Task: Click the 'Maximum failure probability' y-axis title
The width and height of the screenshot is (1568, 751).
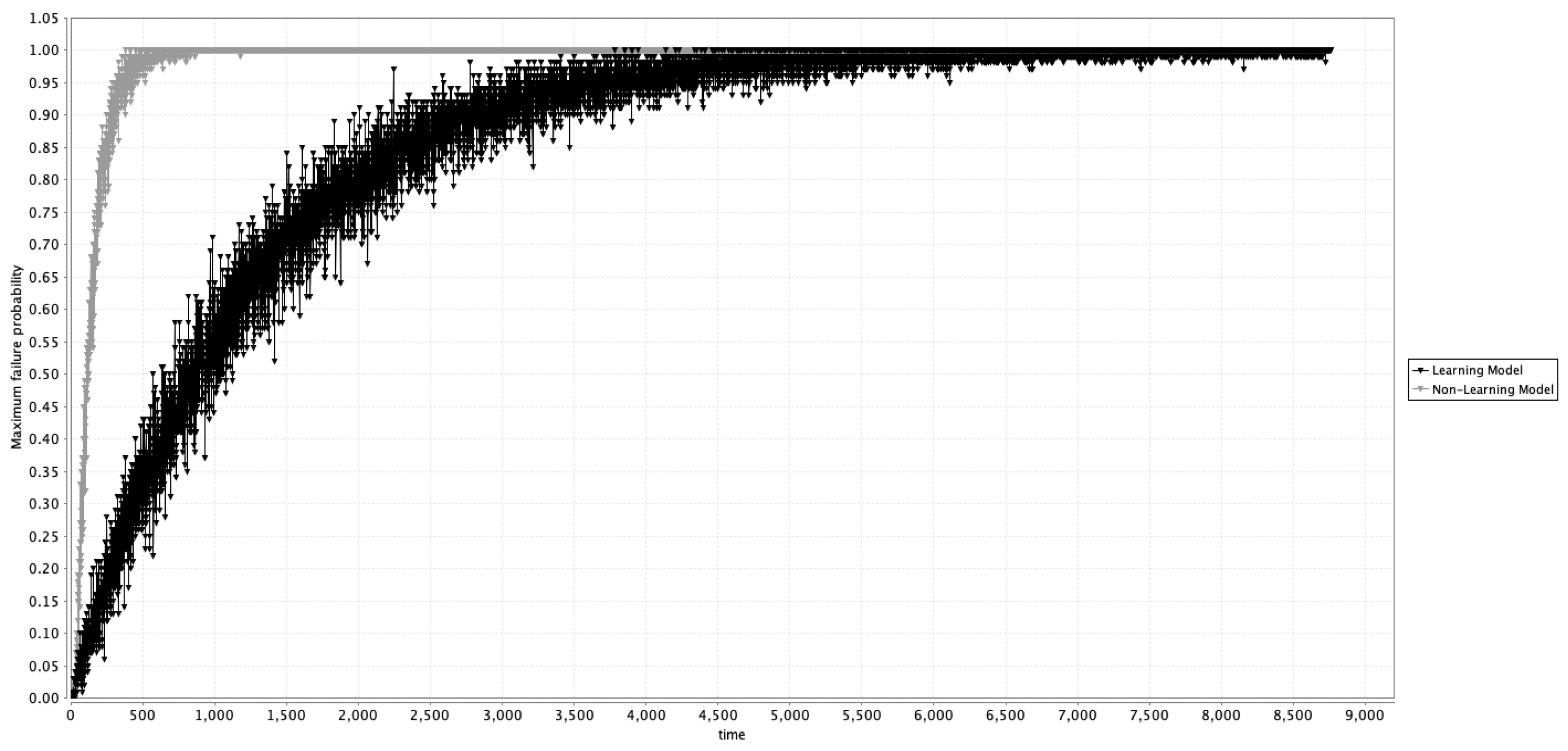Action: [16, 357]
